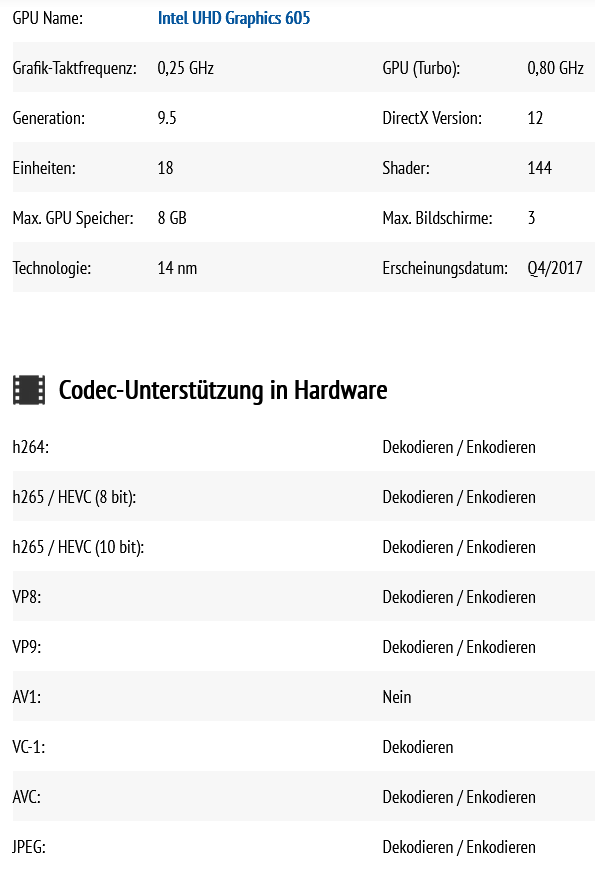Click the Erscheinungsdatum Q4/2017 value
The width and height of the screenshot is (595, 873).
point(555,268)
